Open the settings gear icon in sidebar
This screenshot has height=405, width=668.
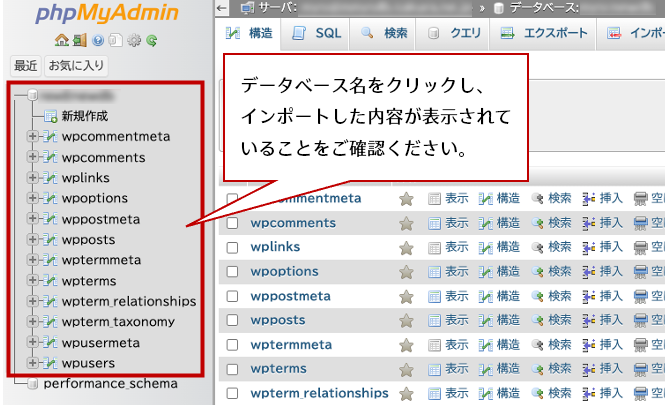(x=134, y=40)
